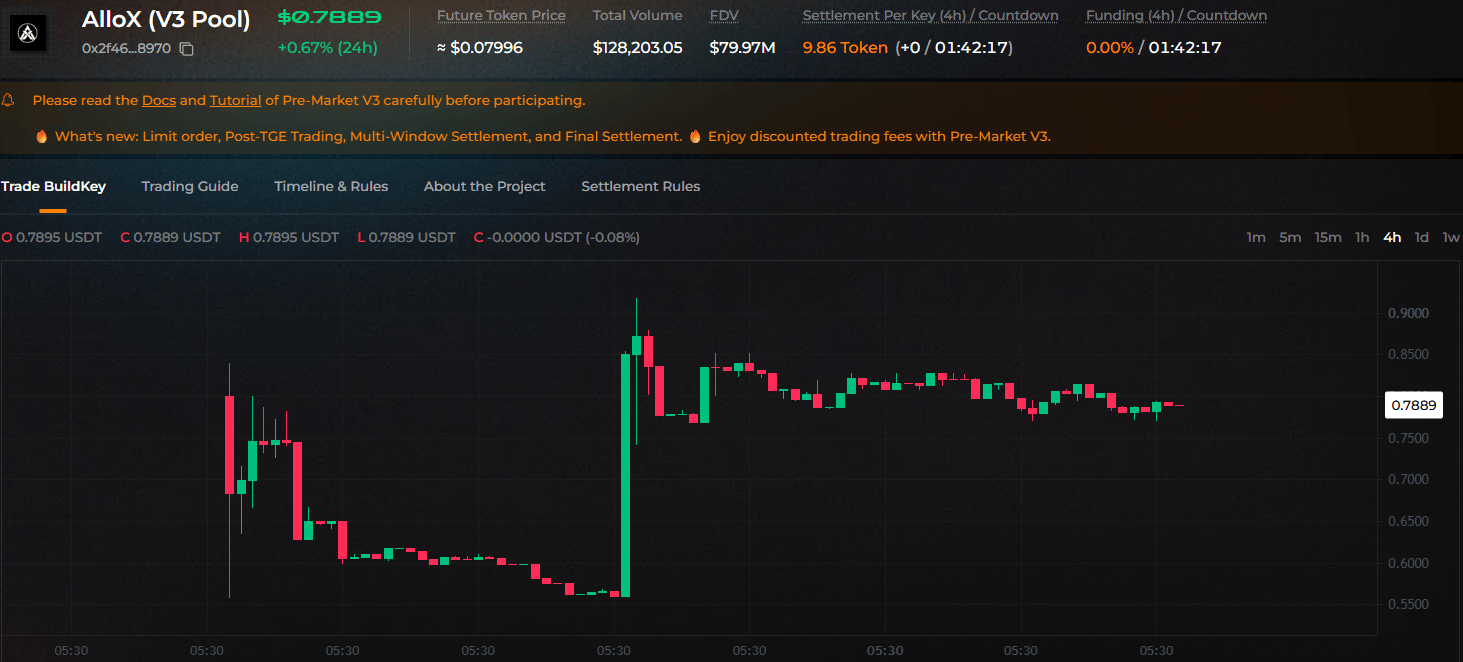Open the Tutorial link
1463x662 pixels.
click(236, 100)
